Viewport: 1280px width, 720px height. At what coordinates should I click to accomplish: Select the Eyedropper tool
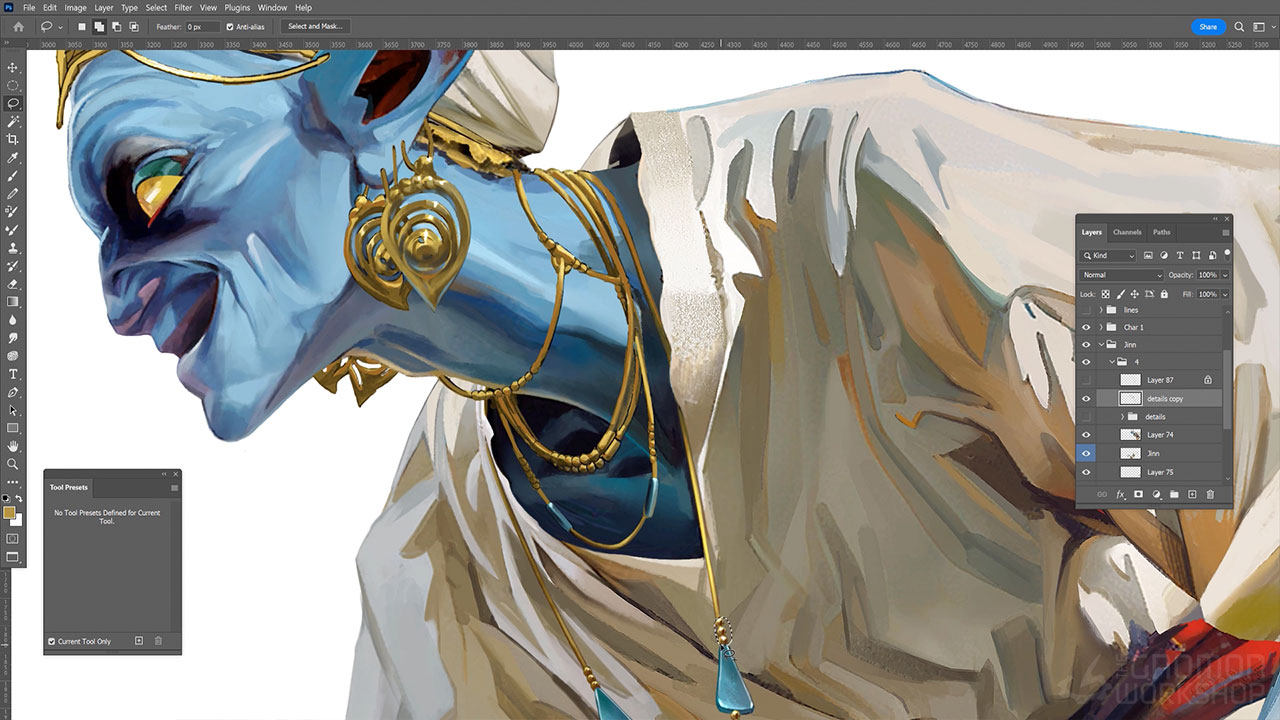pos(13,158)
